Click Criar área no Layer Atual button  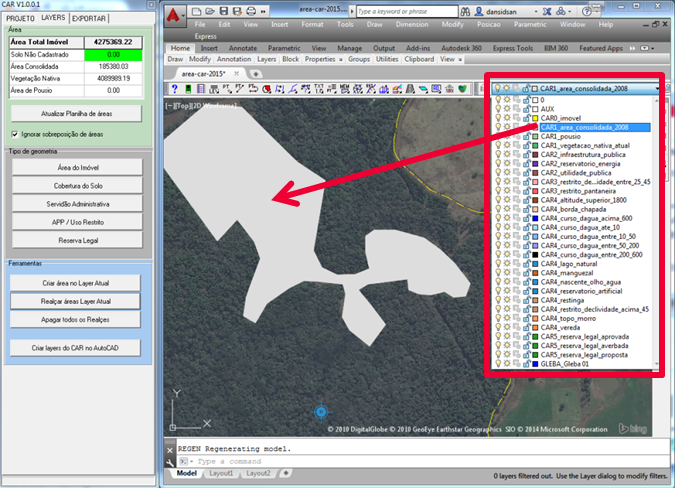[x=75, y=283]
